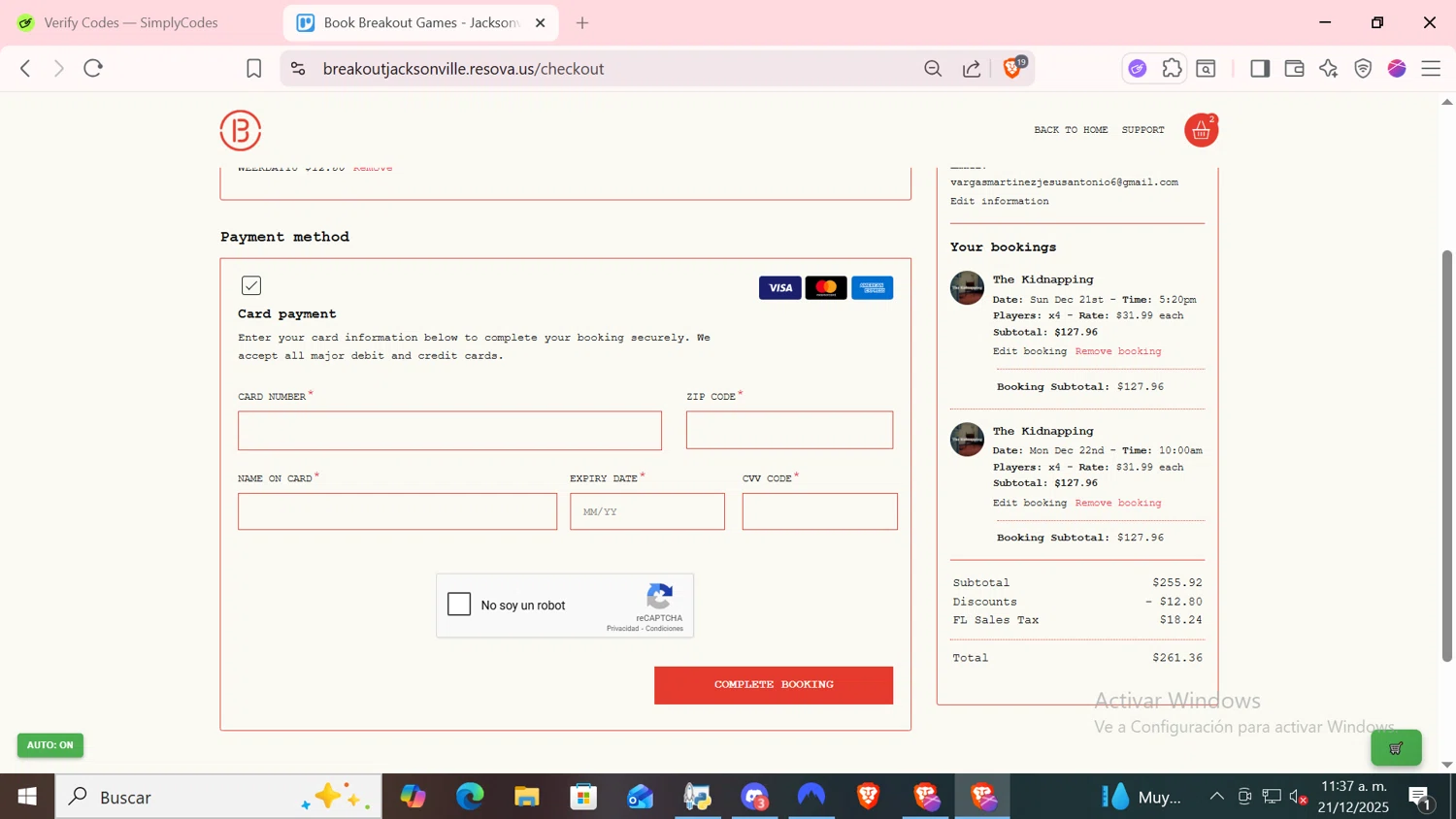Open the Support page link
Image resolution: width=1456 pixels, height=819 pixels.
tap(1143, 130)
